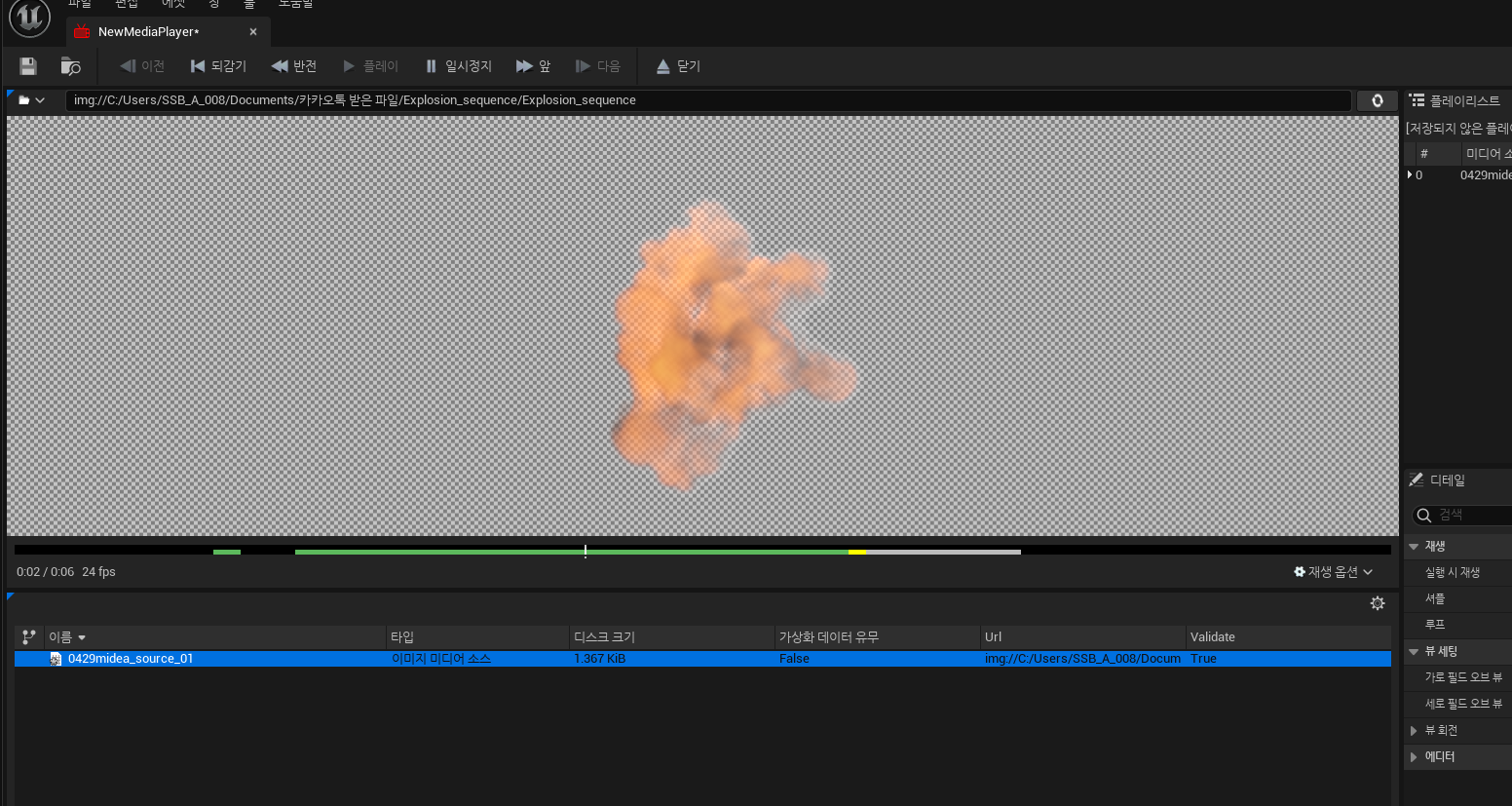Image resolution: width=1512 pixels, height=806 pixels.
Task: Sort asset list by 타입 column
Action: [x=477, y=637]
